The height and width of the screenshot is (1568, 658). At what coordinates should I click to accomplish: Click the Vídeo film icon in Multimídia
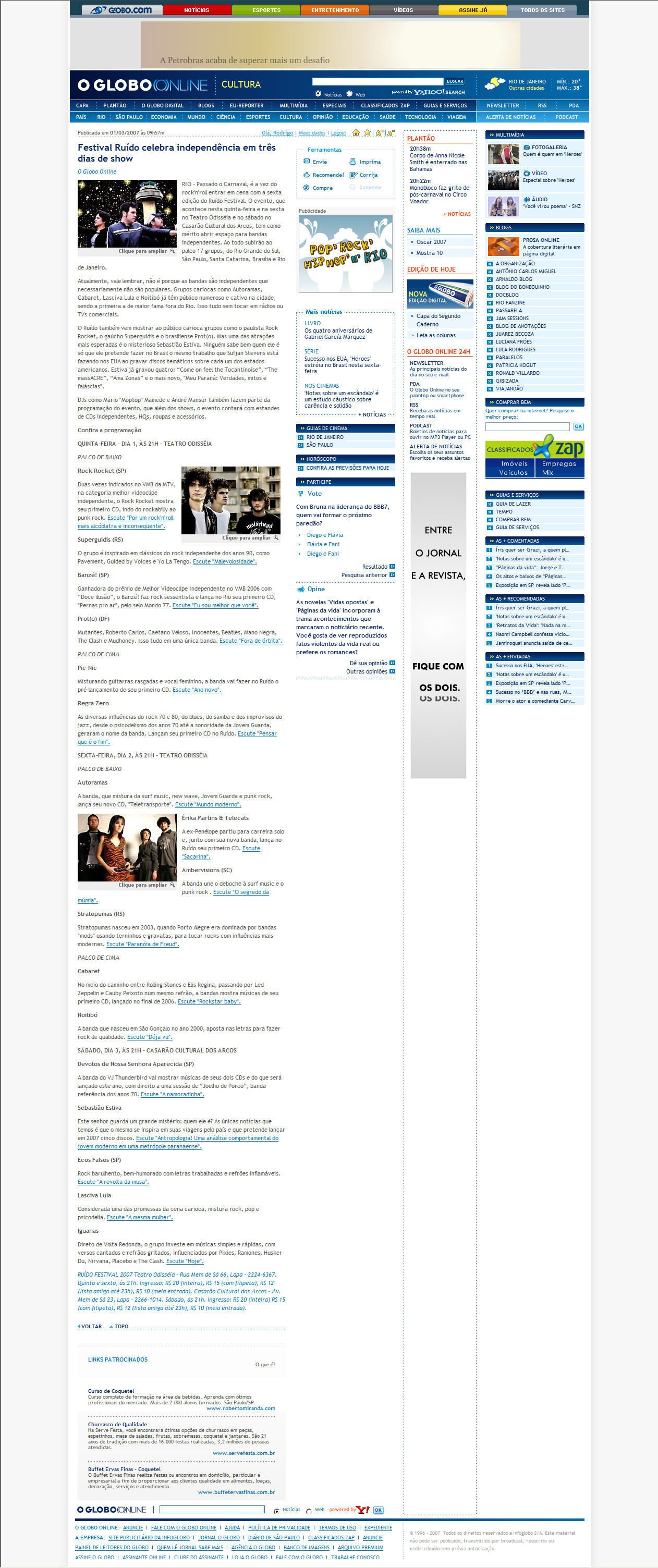[x=527, y=174]
